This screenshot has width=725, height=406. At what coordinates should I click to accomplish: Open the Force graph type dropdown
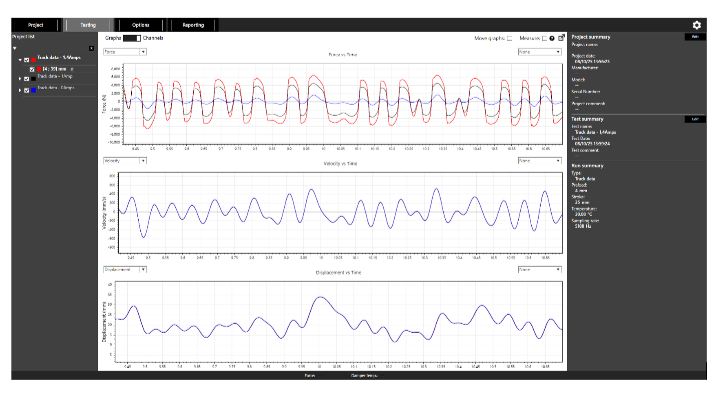click(124, 50)
